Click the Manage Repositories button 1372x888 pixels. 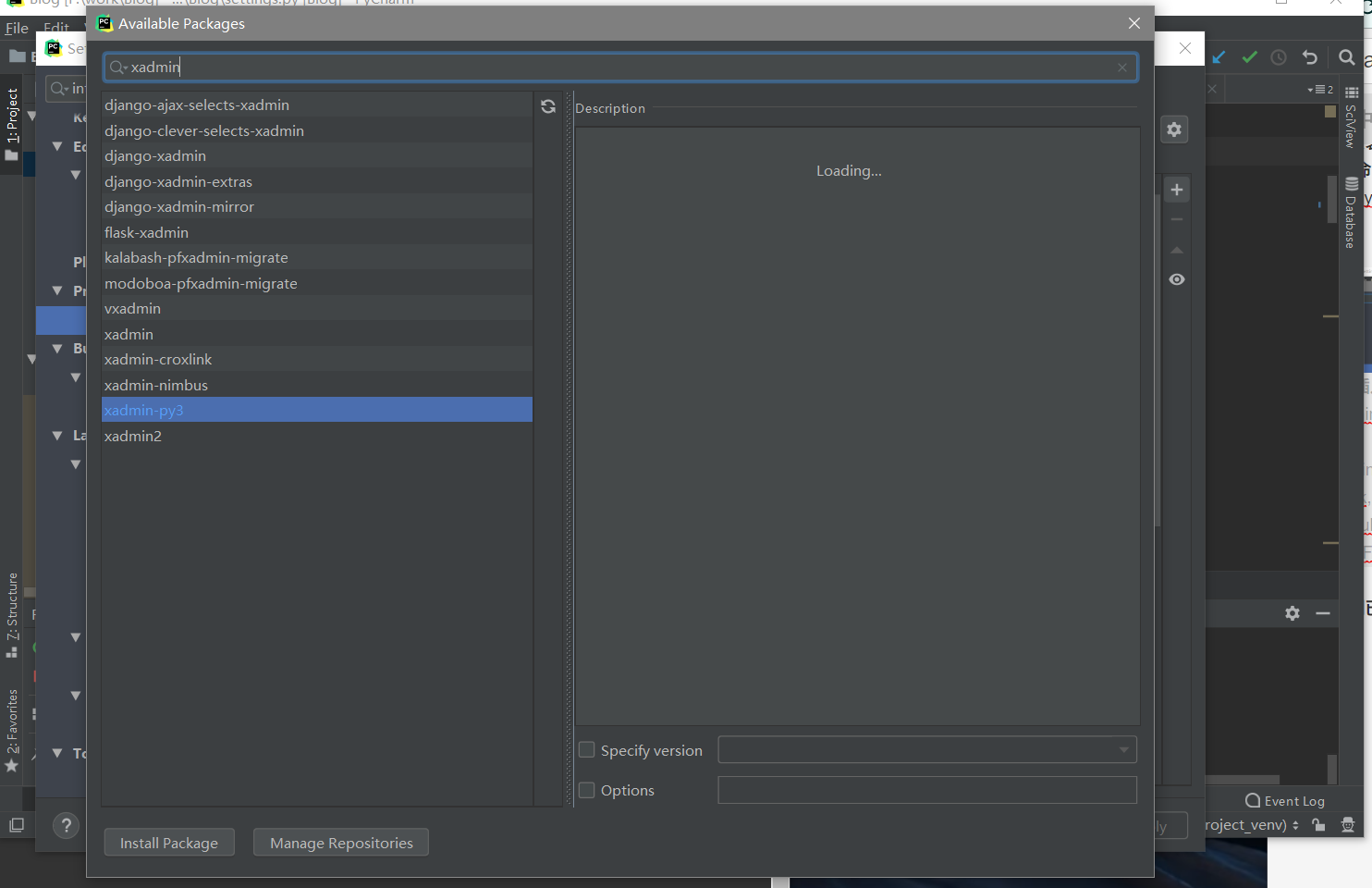tap(341, 843)
